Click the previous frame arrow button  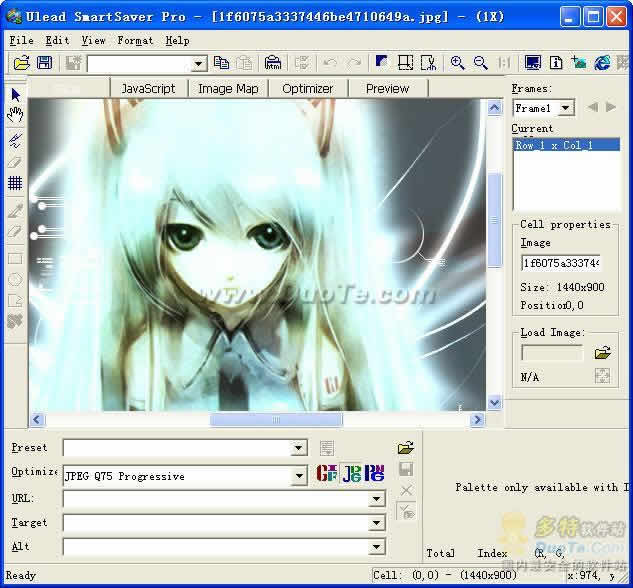click(x=593, y=107)
